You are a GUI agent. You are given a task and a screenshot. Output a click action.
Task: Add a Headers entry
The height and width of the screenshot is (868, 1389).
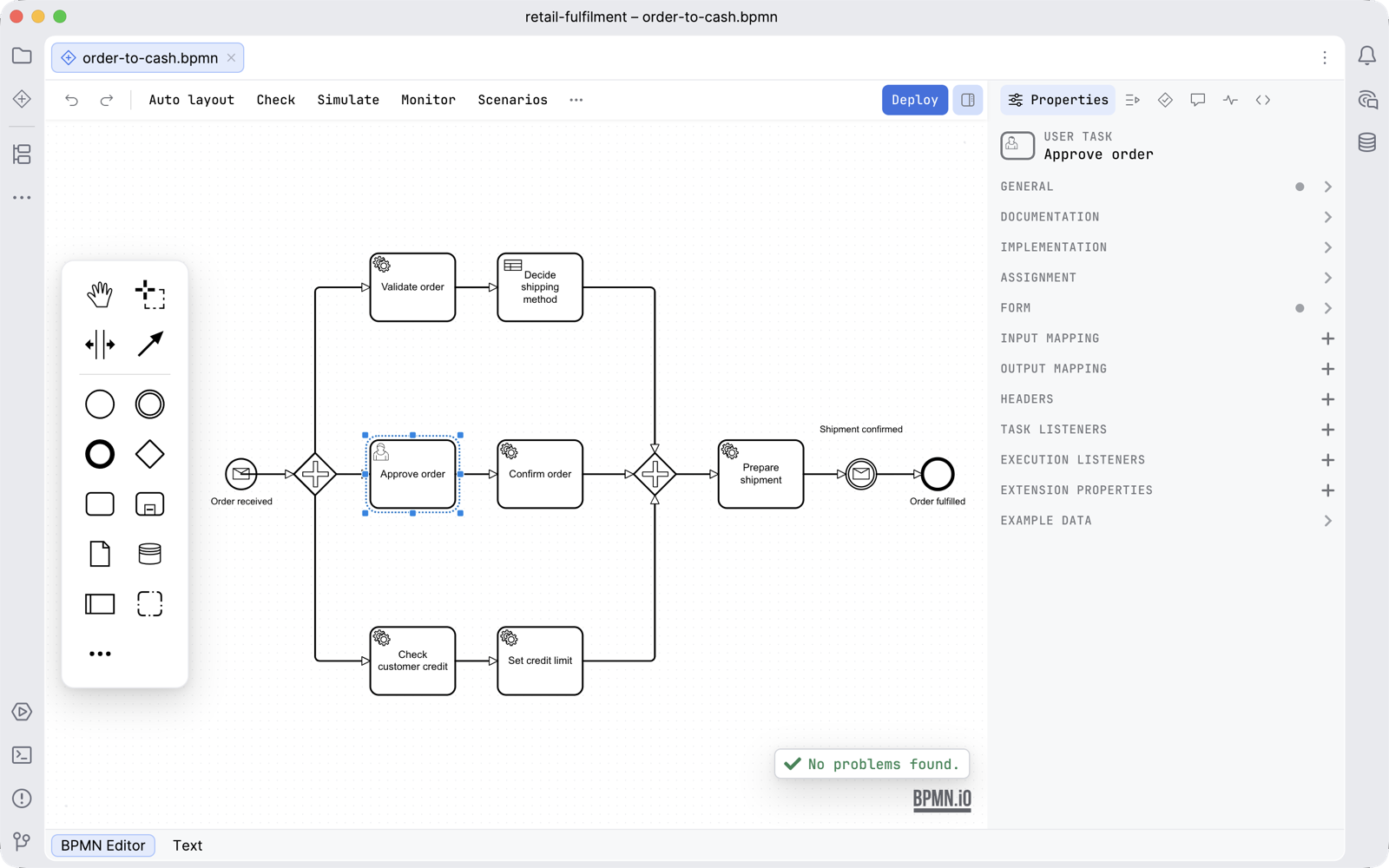pyautogui.click(x=1327, y=399)
